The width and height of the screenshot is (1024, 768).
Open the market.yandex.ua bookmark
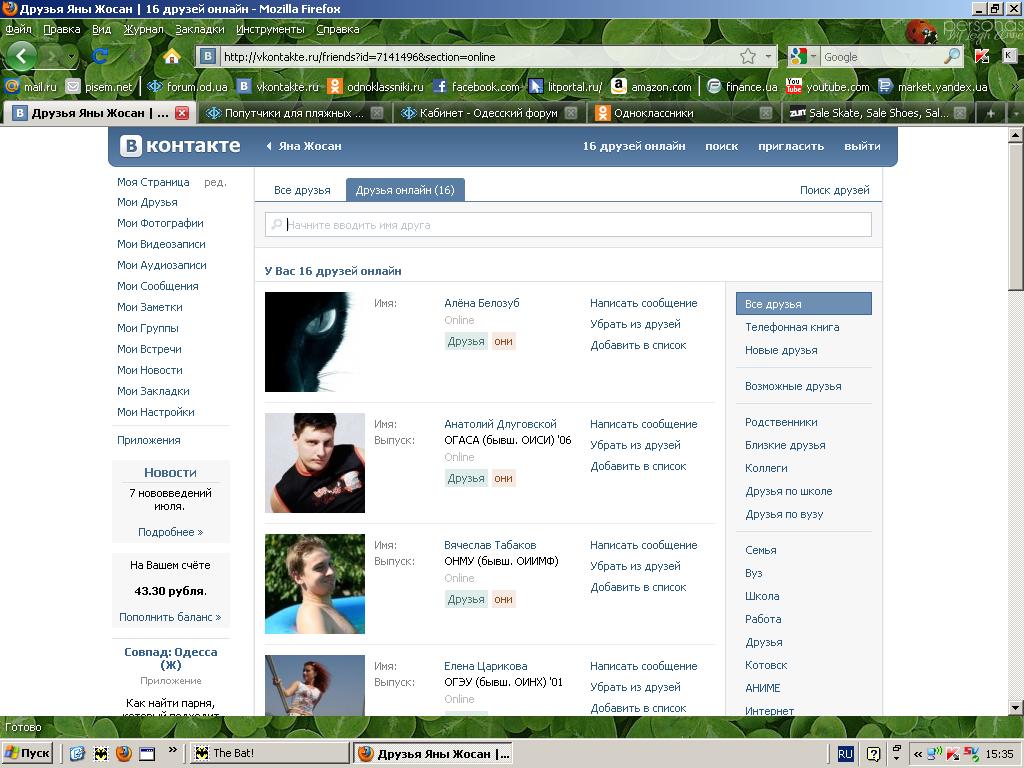(933, 86)
